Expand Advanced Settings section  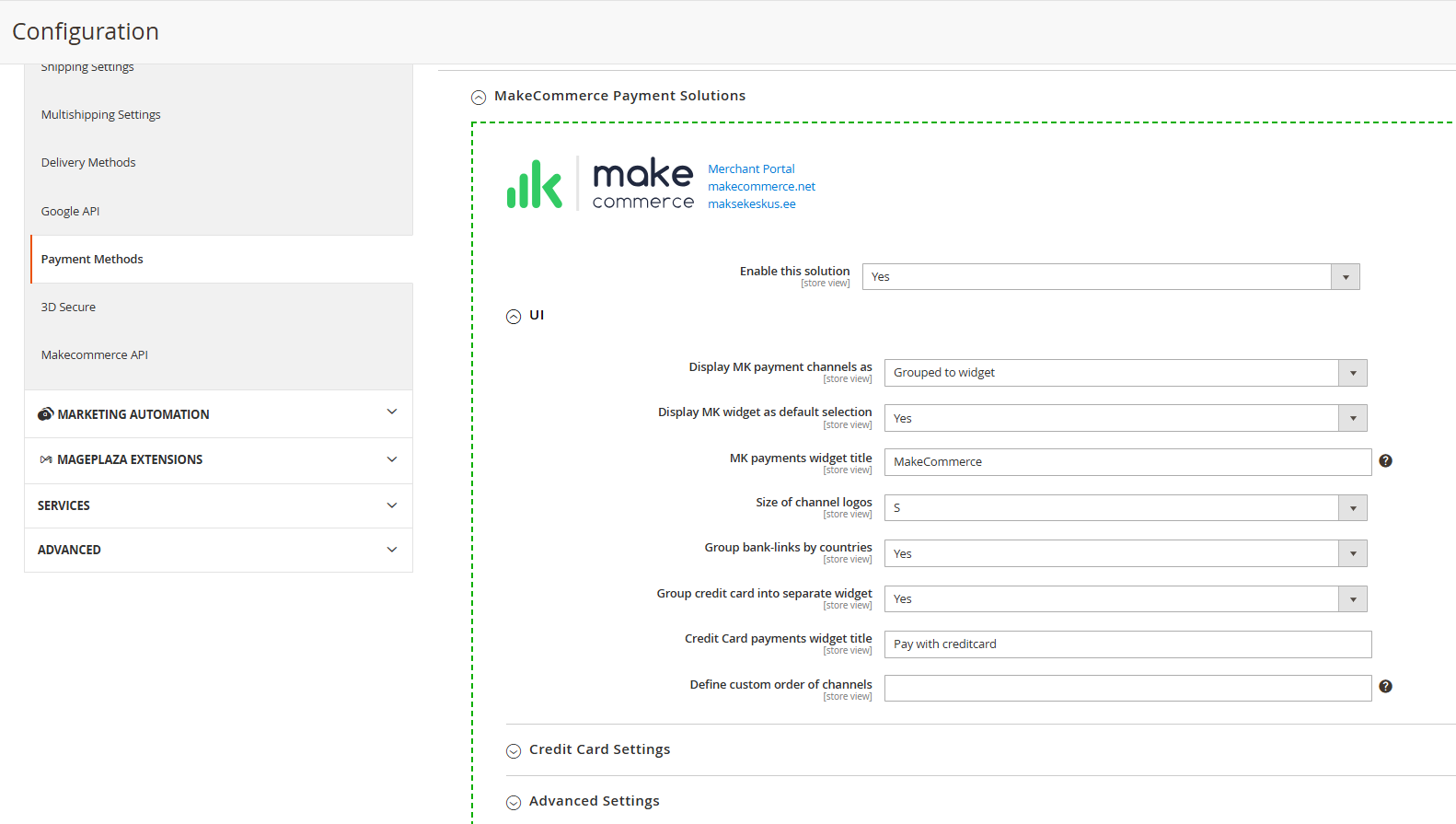click(x=514, y=803)
